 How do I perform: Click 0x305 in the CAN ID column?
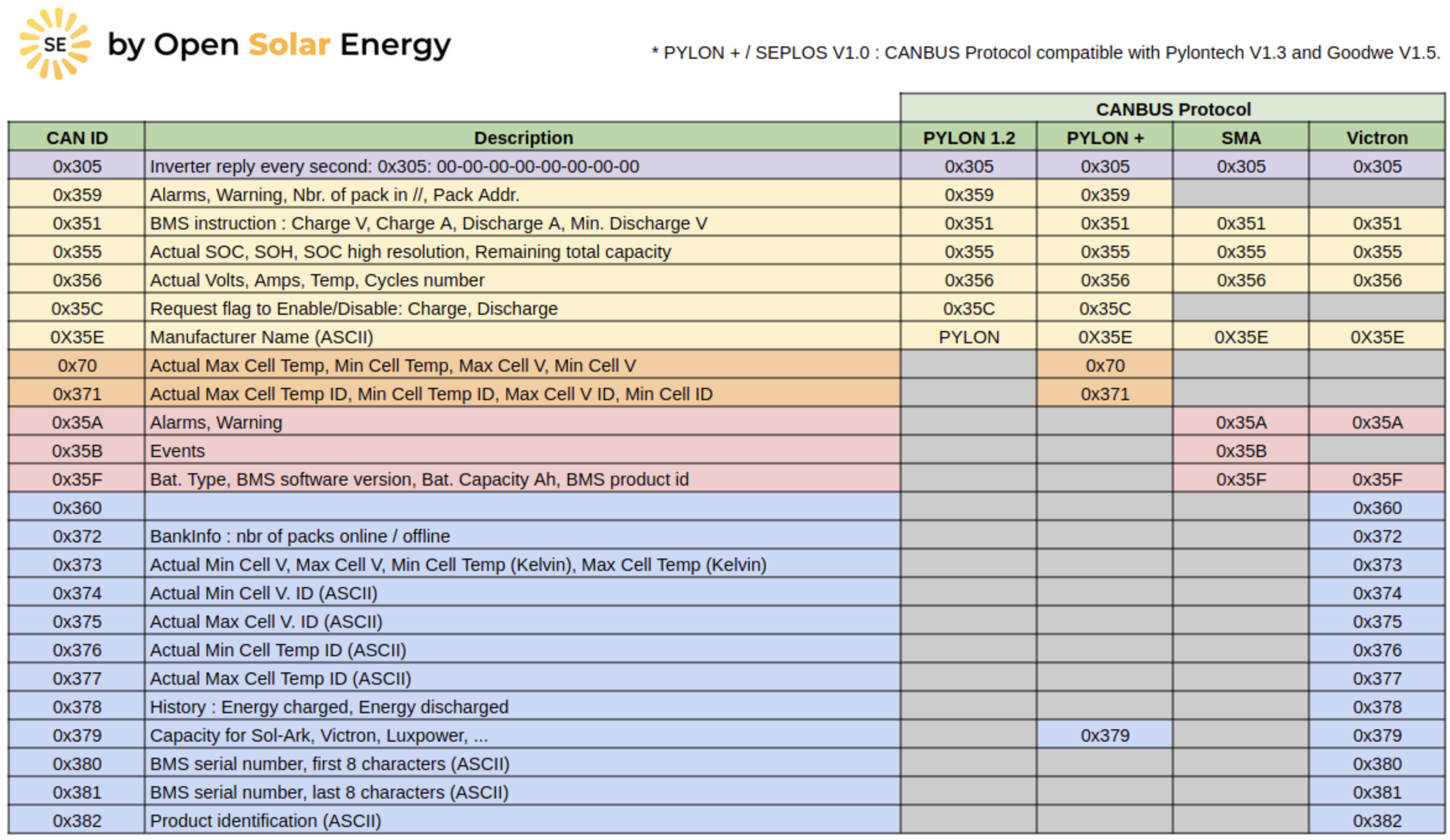tap(77, 166)
